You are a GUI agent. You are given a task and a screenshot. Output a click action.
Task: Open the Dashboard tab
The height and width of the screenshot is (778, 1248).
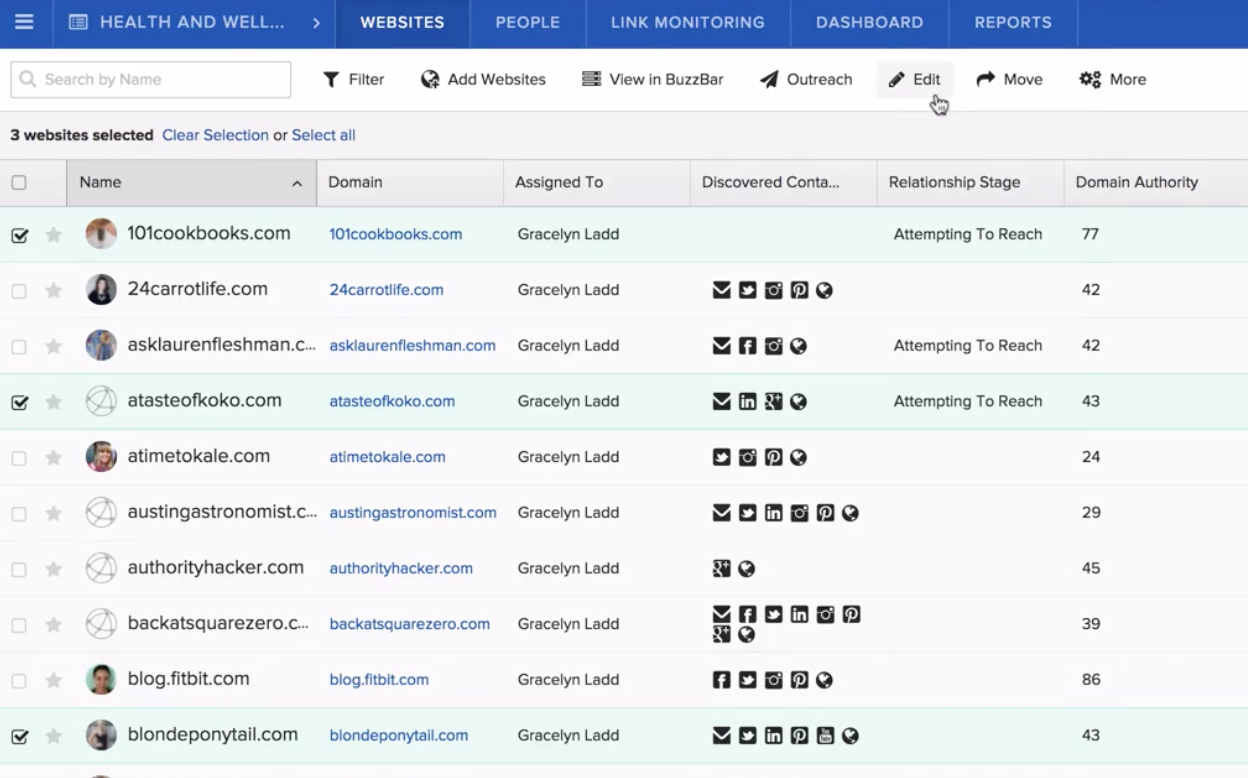pos(869,22)
